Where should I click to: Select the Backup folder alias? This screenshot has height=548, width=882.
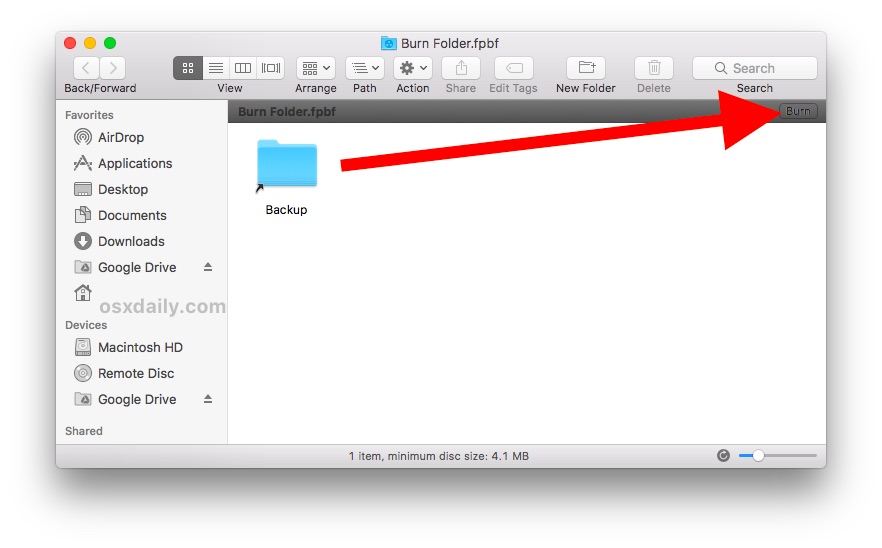tap(287, 177)
